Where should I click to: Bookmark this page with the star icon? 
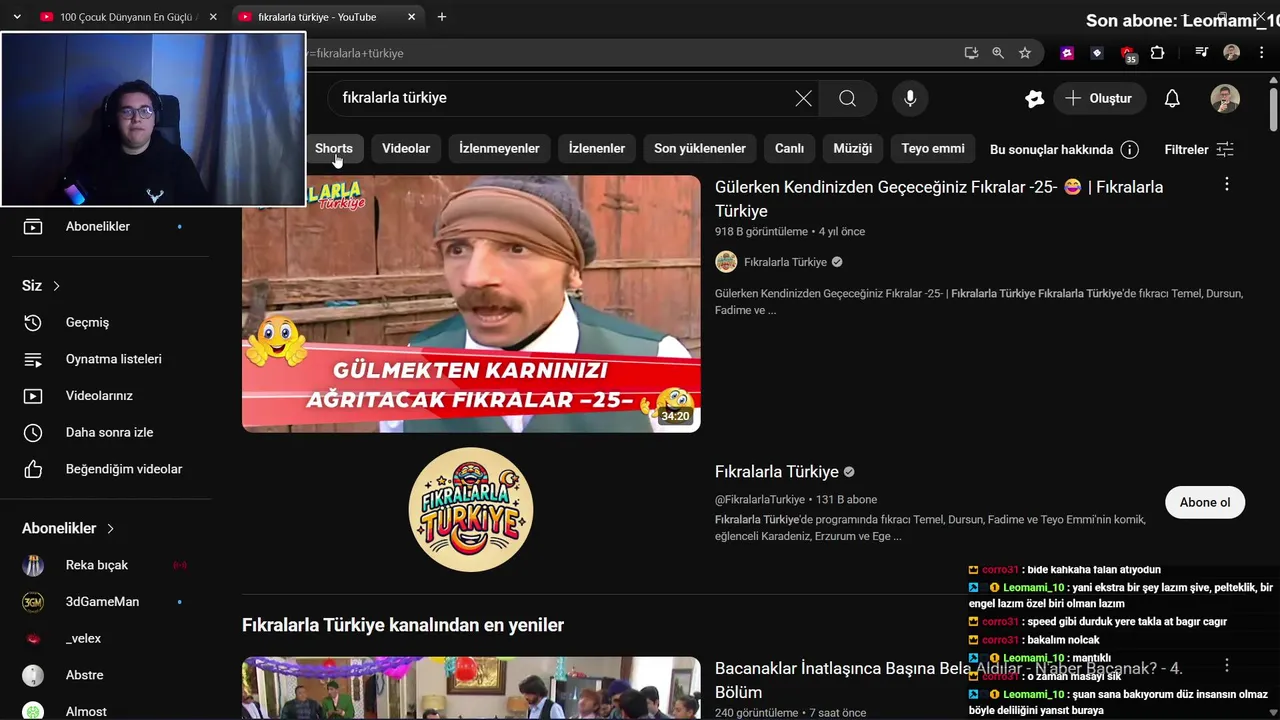1025,53
